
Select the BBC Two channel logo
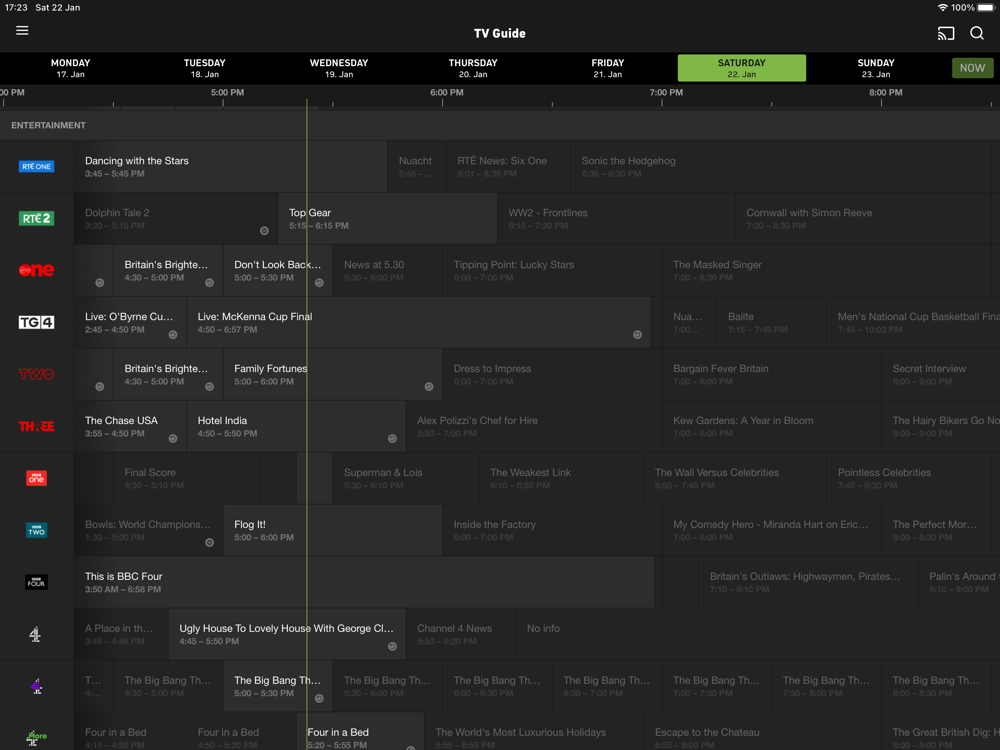[x=36, y=530]
